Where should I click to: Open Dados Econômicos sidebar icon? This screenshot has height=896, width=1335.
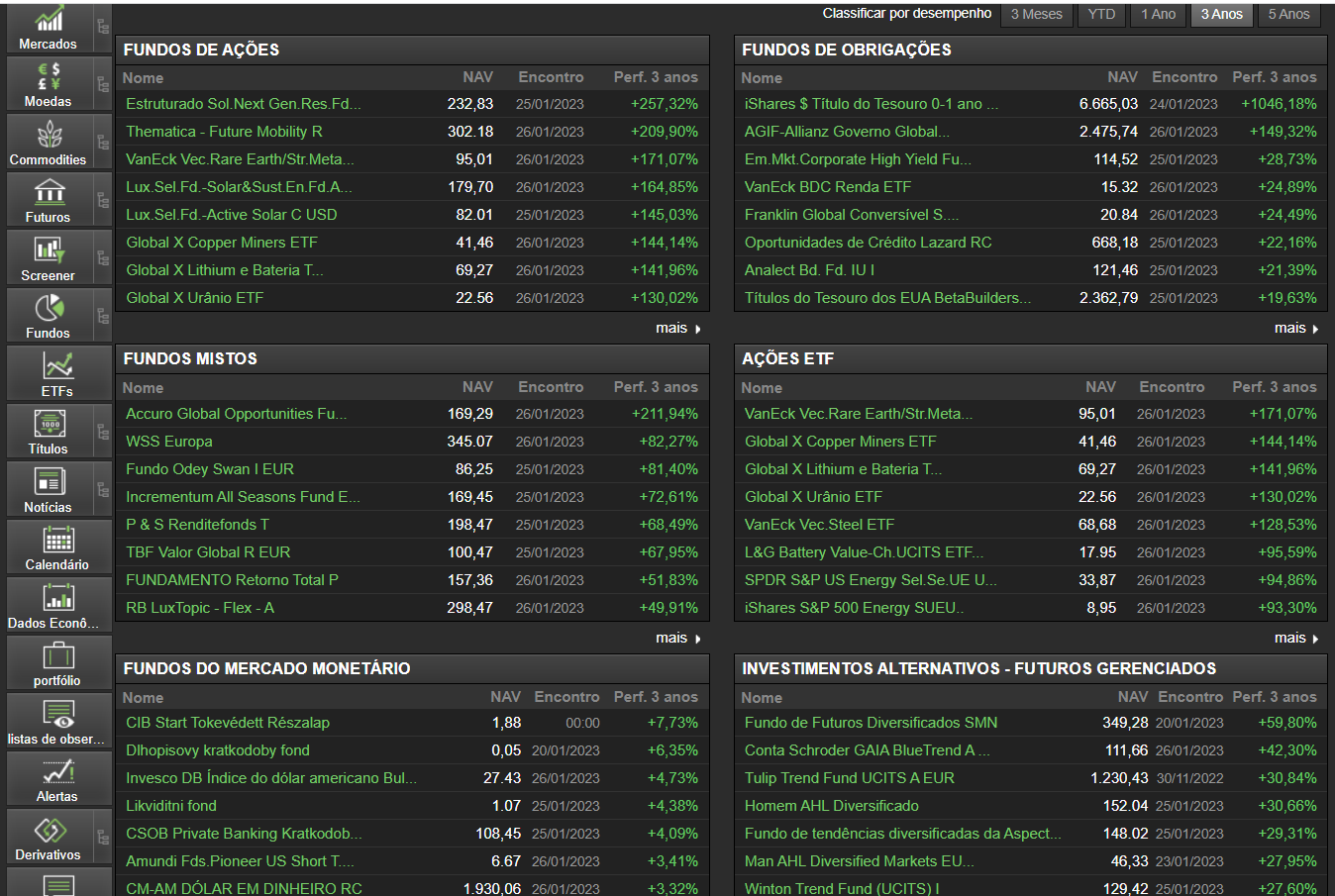[x=57, y=597]
